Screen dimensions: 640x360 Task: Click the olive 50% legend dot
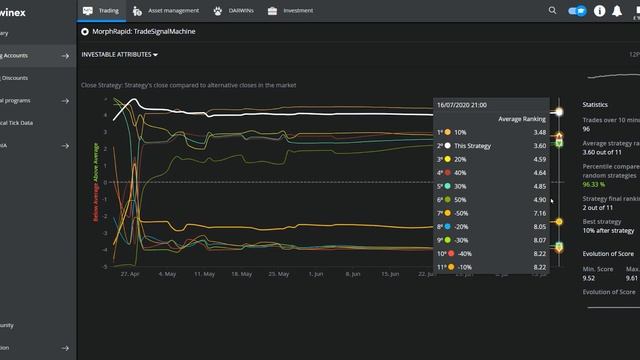coord(448,200)
